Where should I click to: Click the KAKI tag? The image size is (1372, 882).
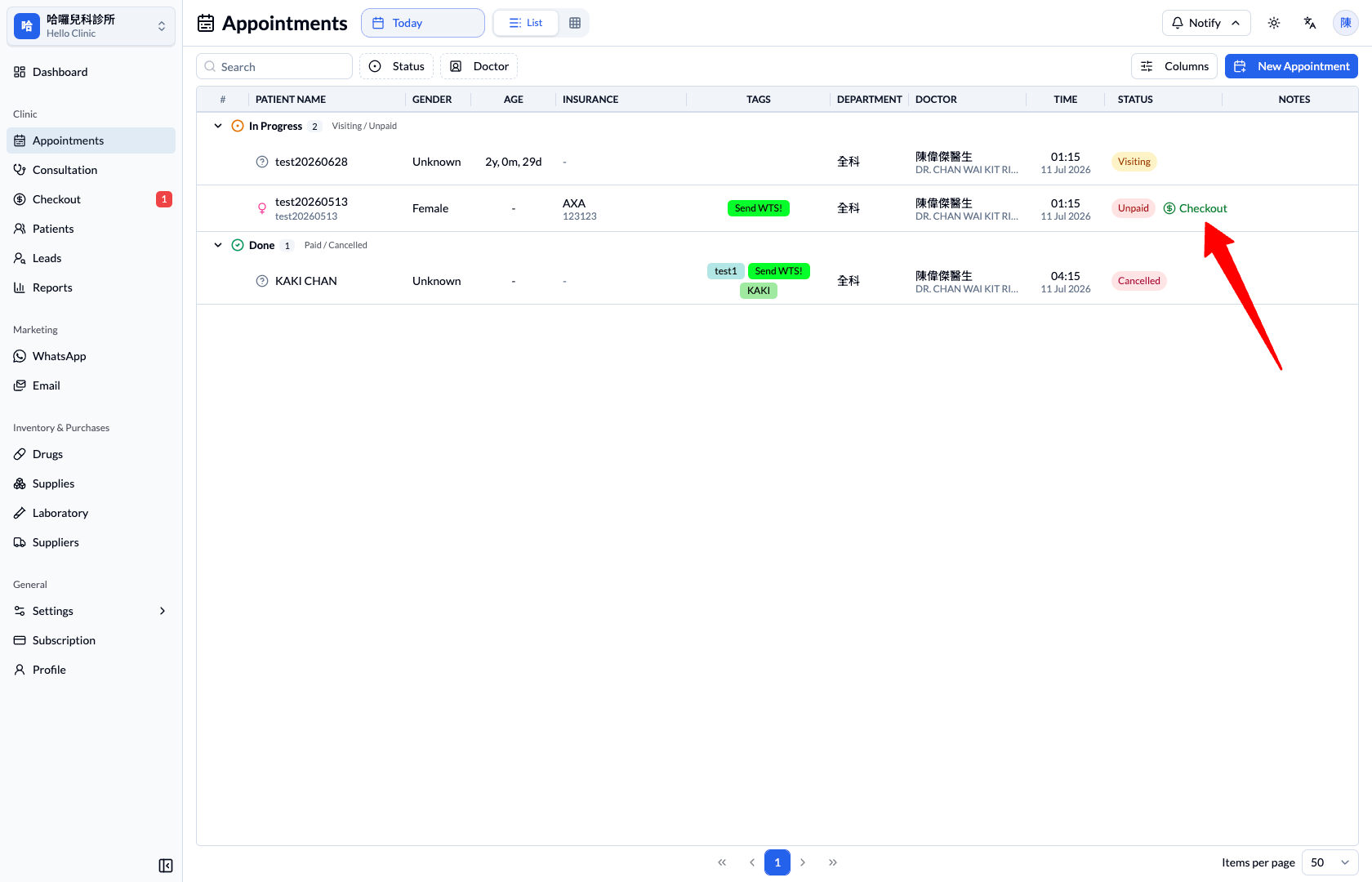pos(759,291)
